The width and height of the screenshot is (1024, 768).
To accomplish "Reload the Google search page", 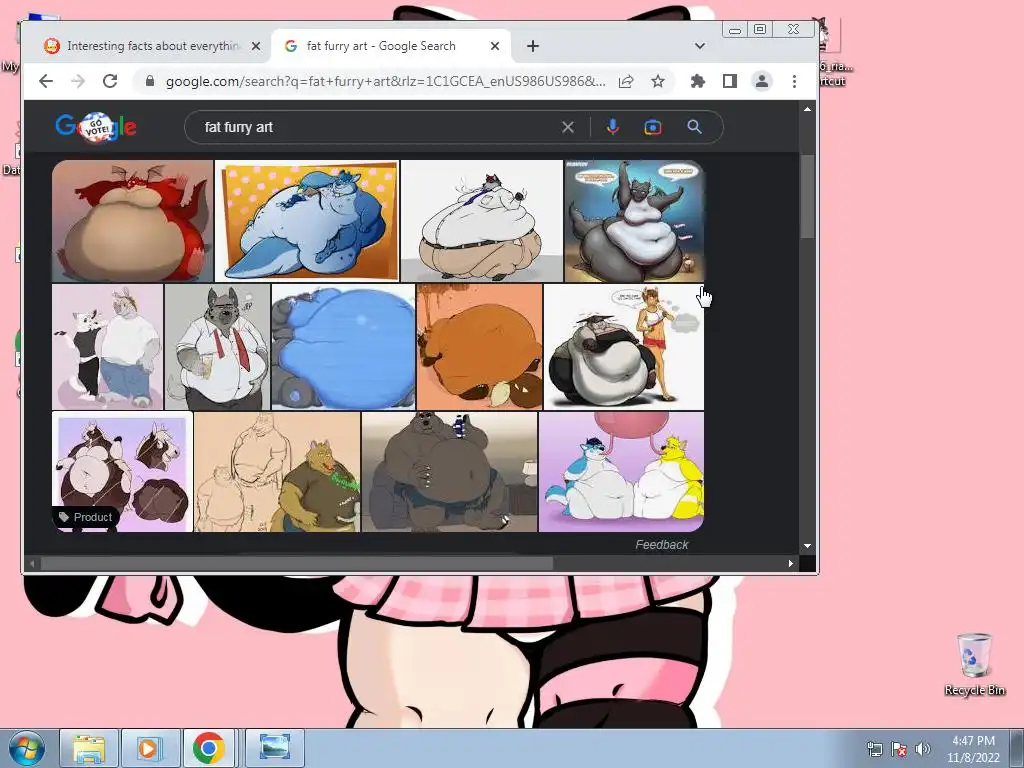I will click(110, 81).
